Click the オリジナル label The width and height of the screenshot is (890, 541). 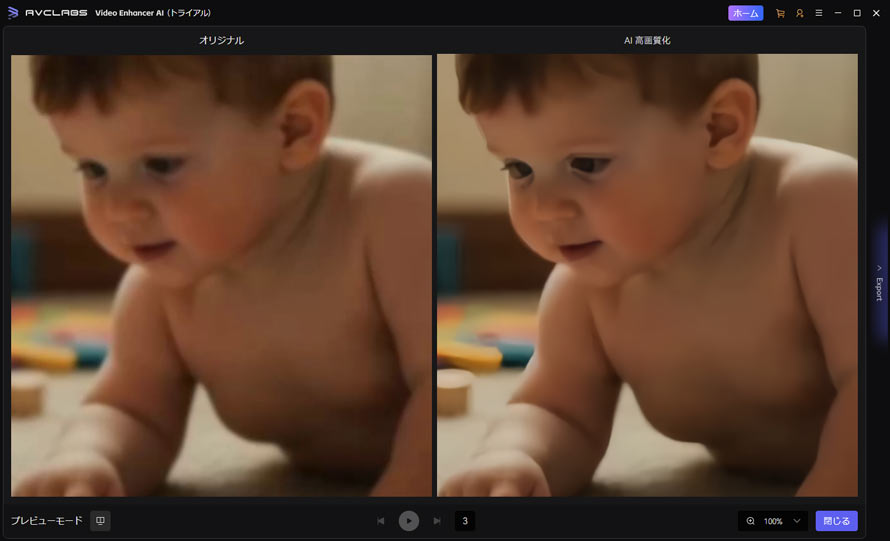pos(221,40)
